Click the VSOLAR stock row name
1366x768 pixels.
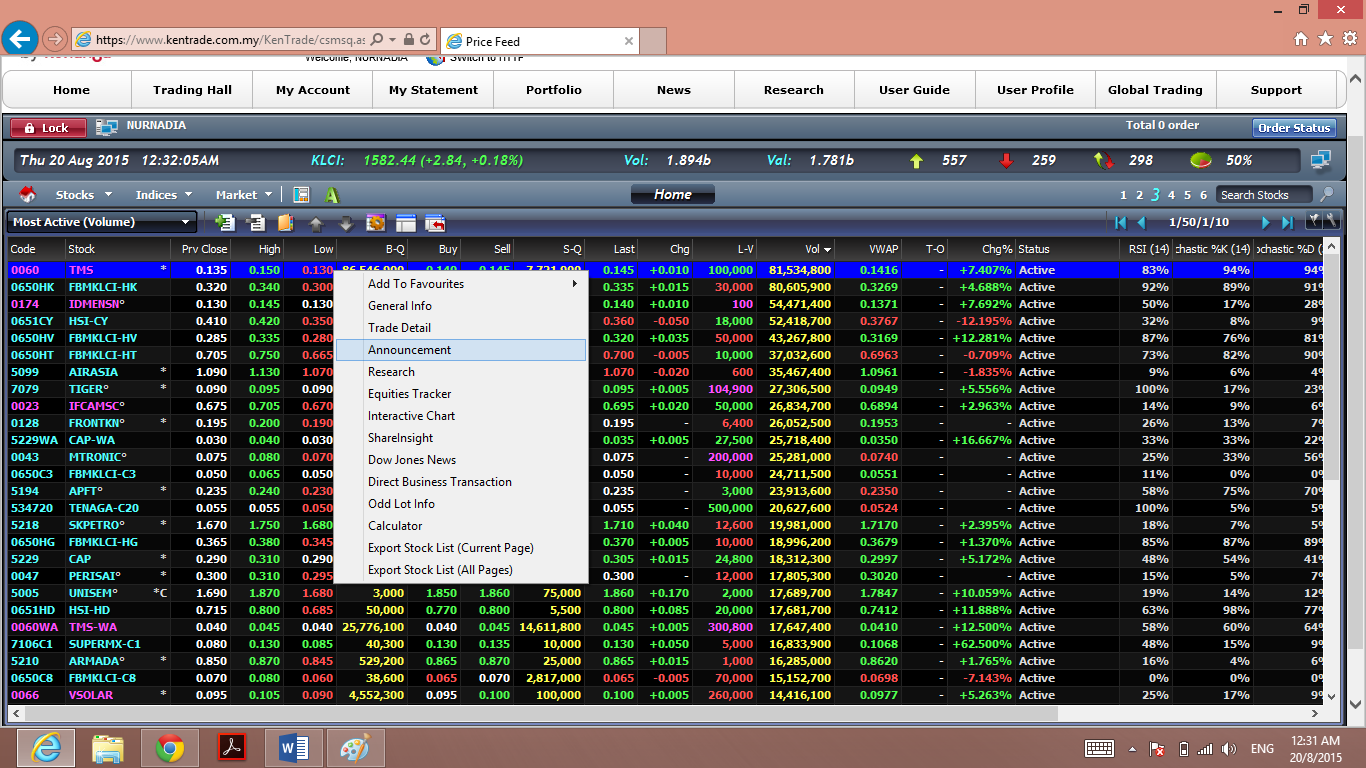click(91, 695)
